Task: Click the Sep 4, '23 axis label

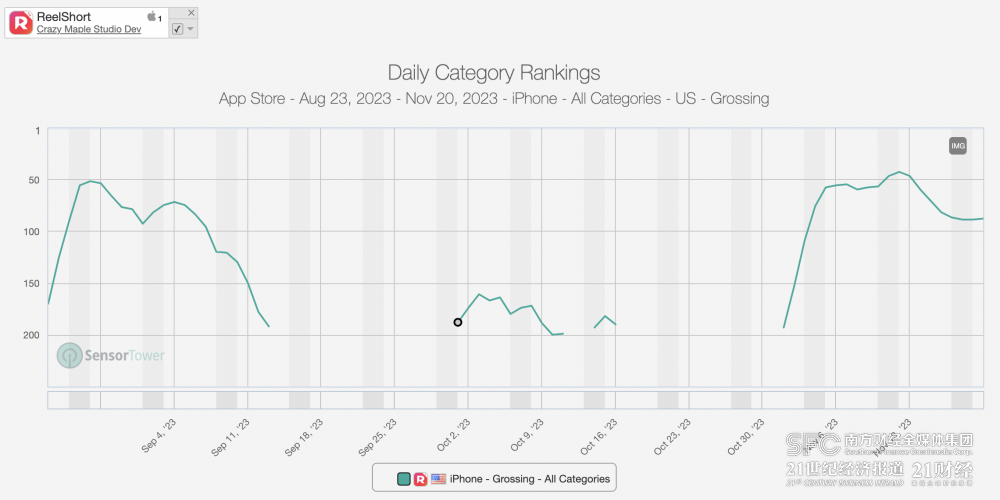Action: coord(159,437)
